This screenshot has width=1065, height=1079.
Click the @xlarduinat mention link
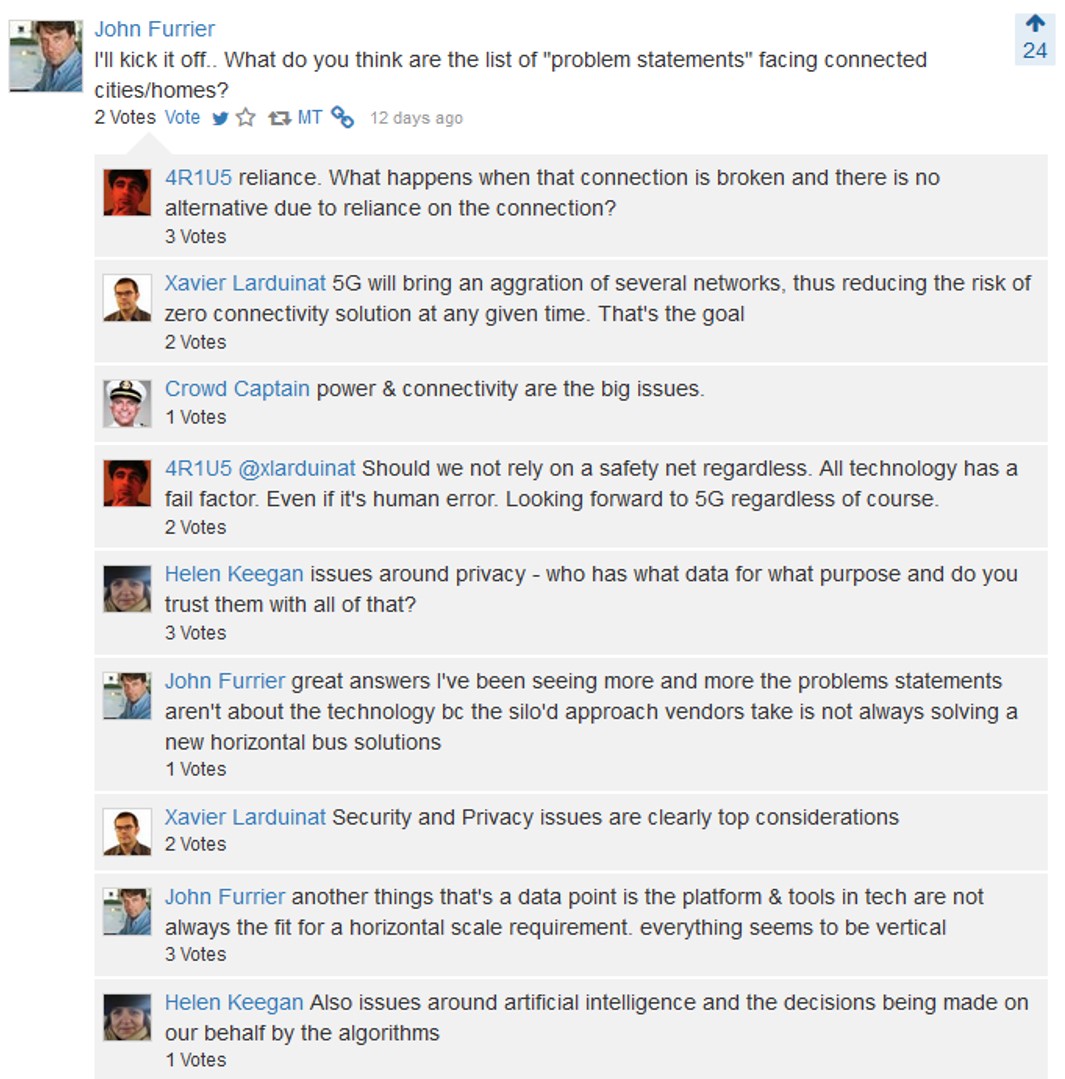tap(297, 469)
